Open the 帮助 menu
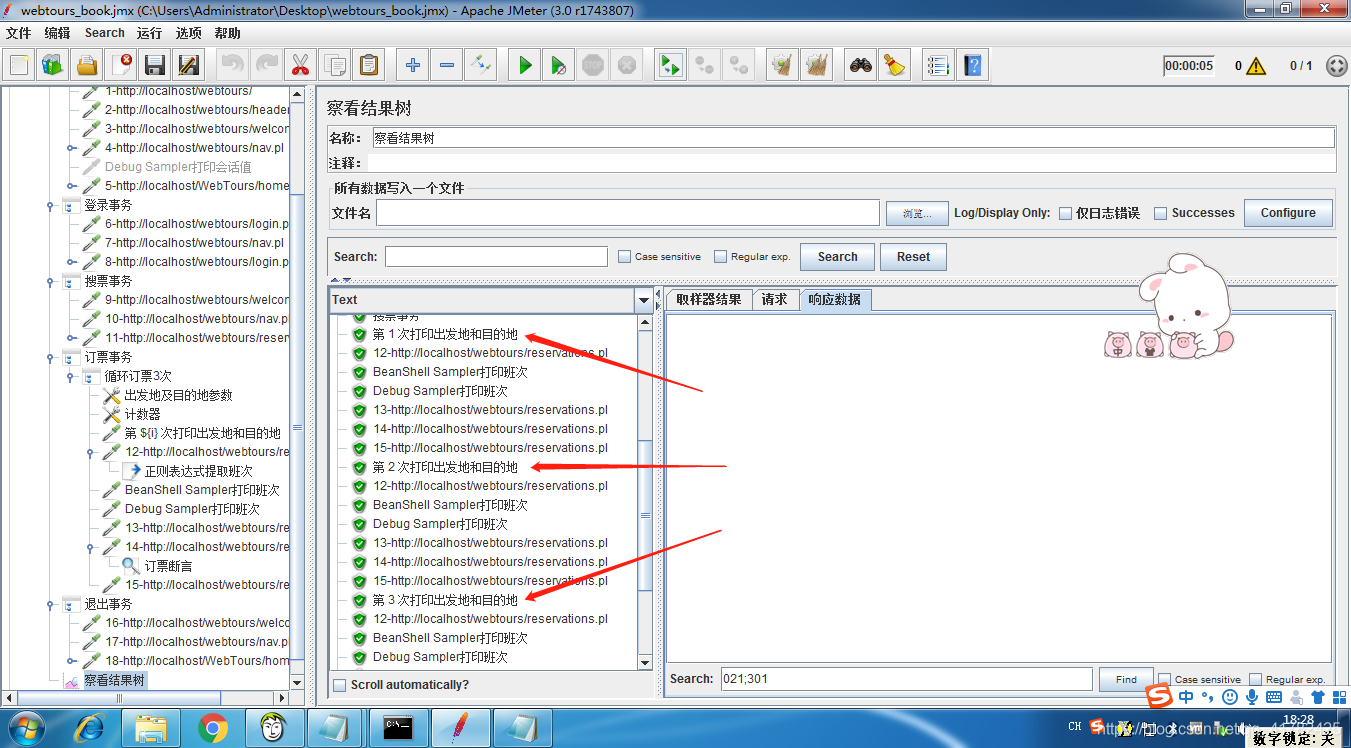 click(x=228, y=33)
